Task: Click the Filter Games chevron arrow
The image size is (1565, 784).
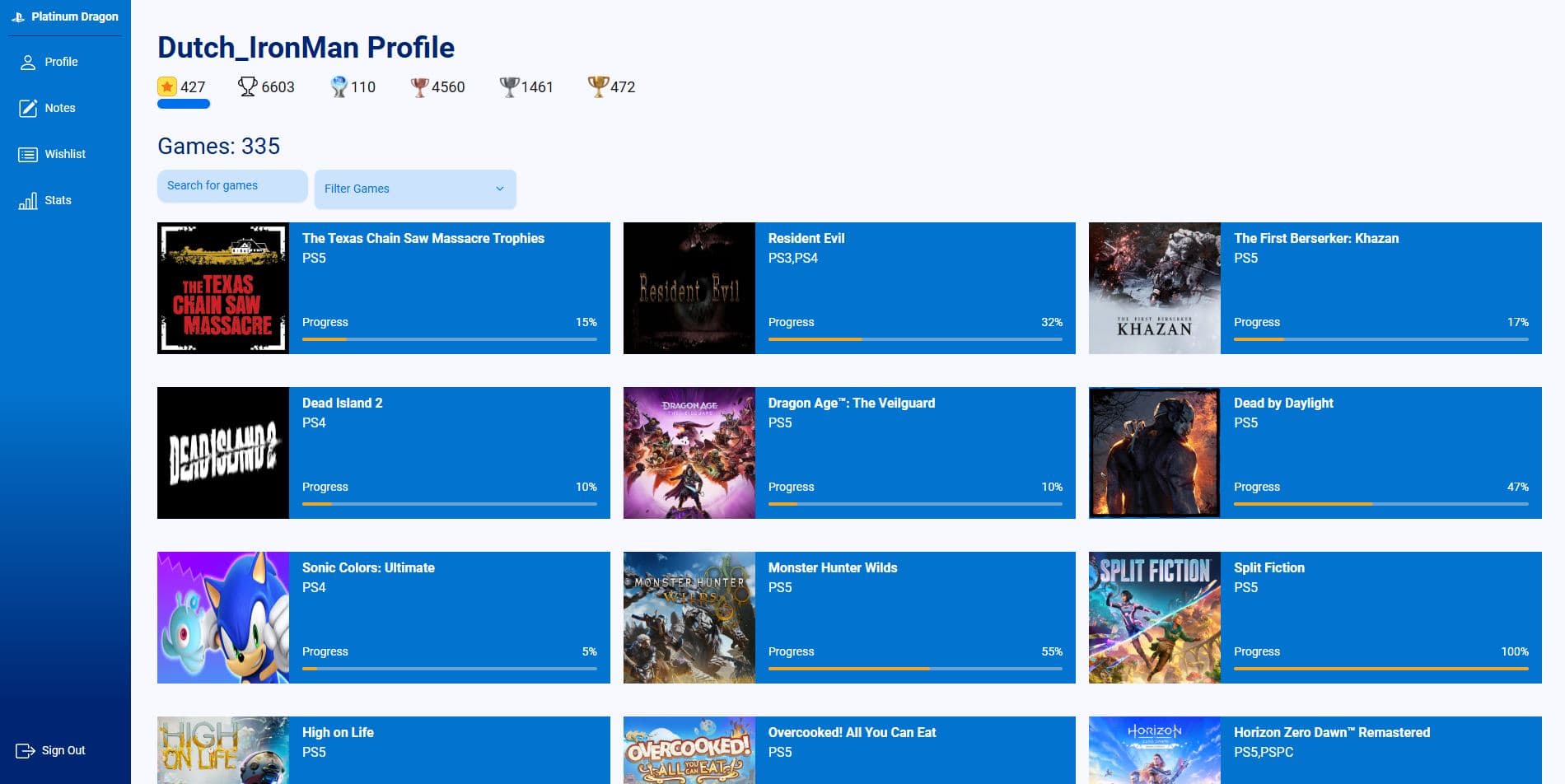Action: tap(499, 189)
